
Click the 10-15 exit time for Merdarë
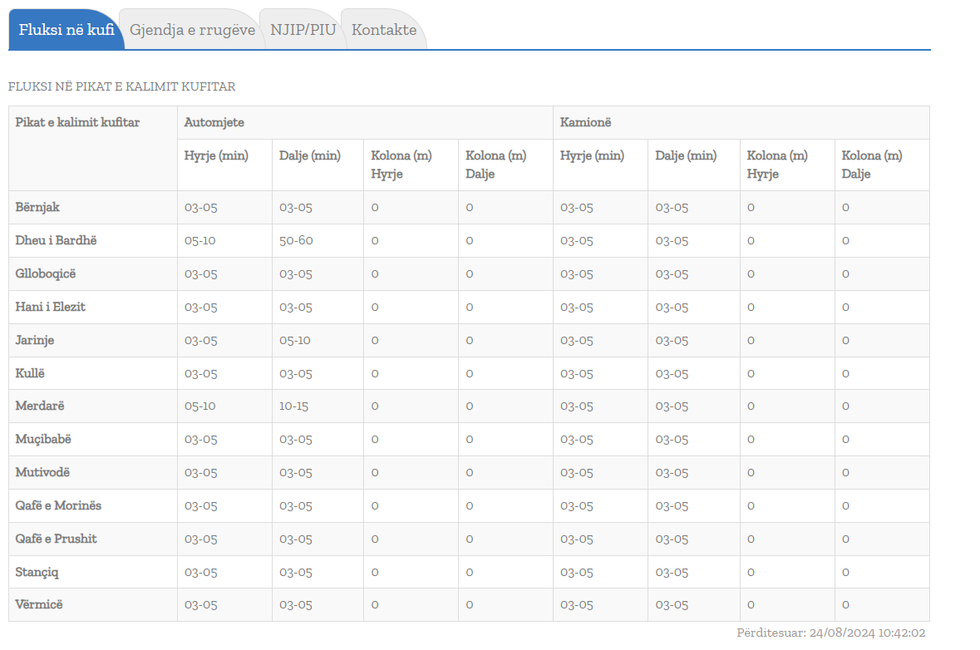coord(294,406)
